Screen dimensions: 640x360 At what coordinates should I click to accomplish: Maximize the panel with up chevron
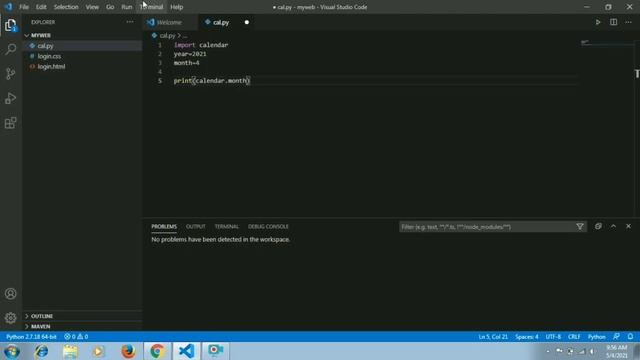click(x=613, y=226)
